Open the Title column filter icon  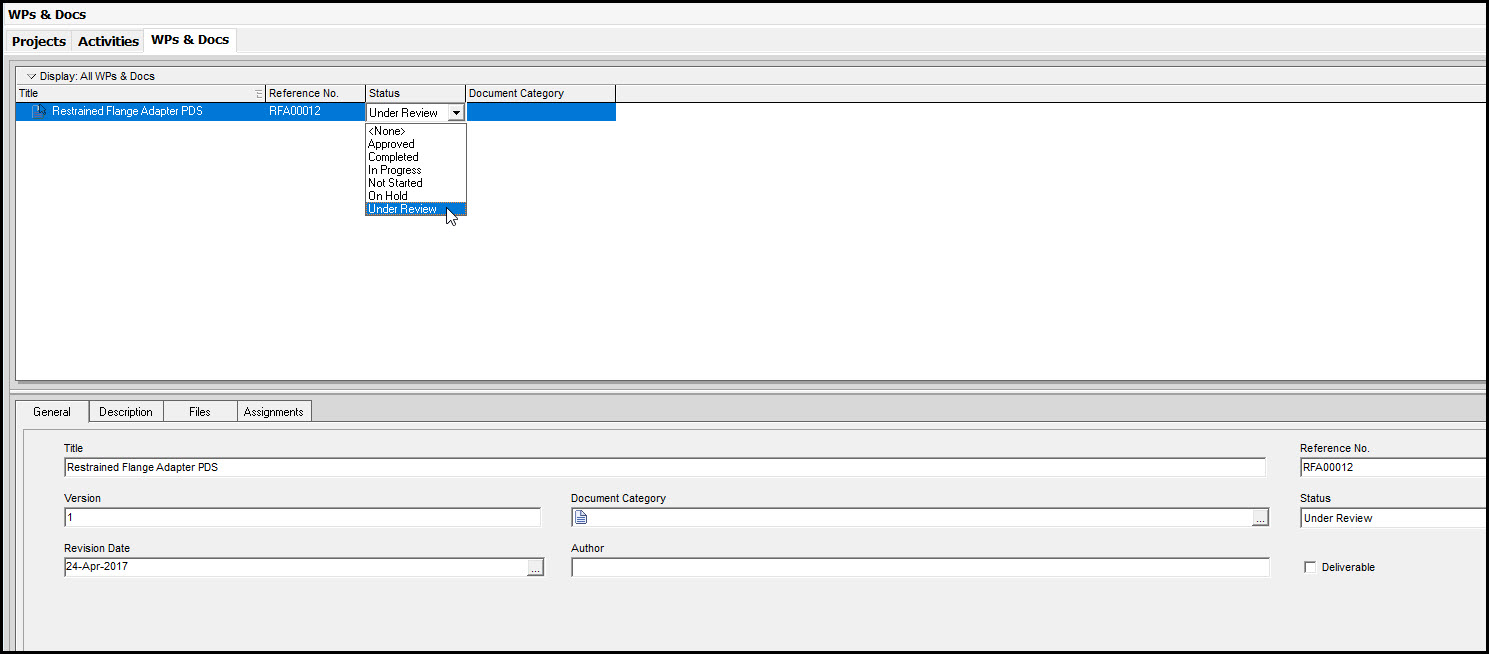(x=259, y=92)
